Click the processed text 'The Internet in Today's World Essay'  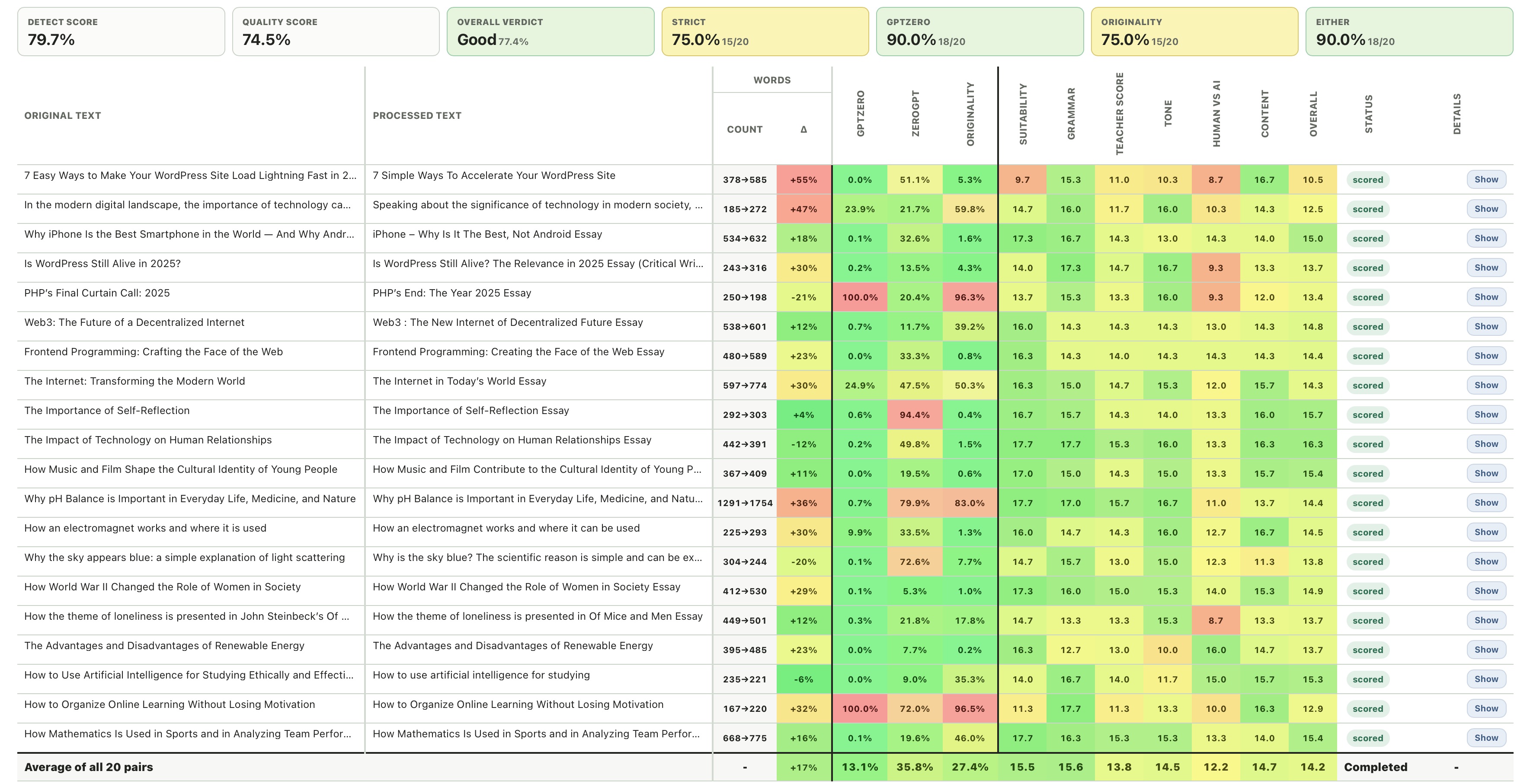tap(459, 381)
